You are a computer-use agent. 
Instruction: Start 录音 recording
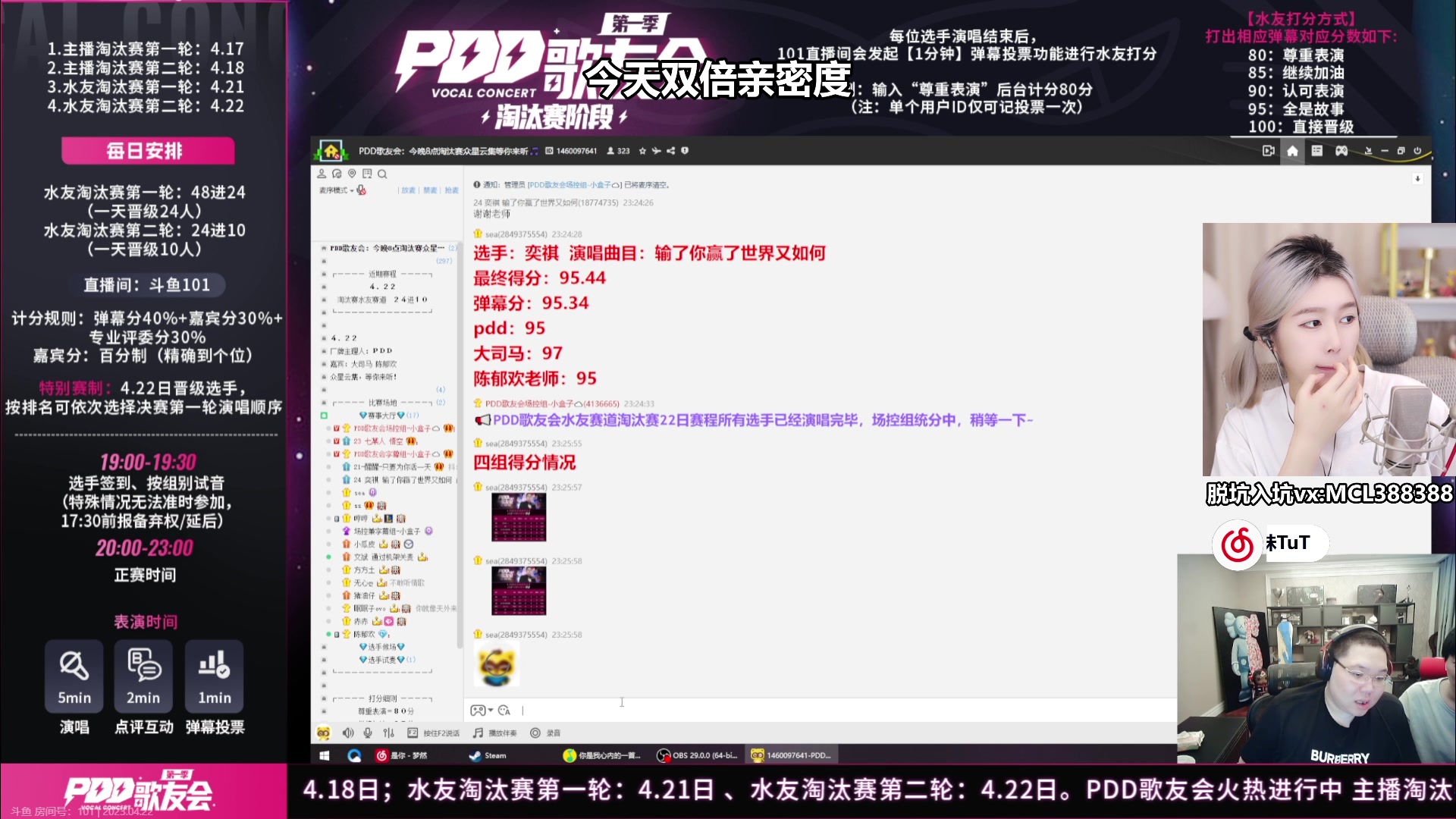pyautogui.click(x=546, y=733)
